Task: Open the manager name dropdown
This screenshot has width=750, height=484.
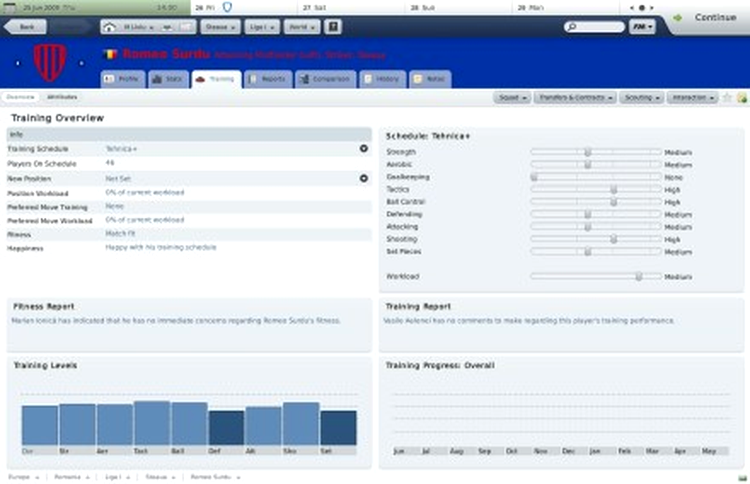Action: 138,27
